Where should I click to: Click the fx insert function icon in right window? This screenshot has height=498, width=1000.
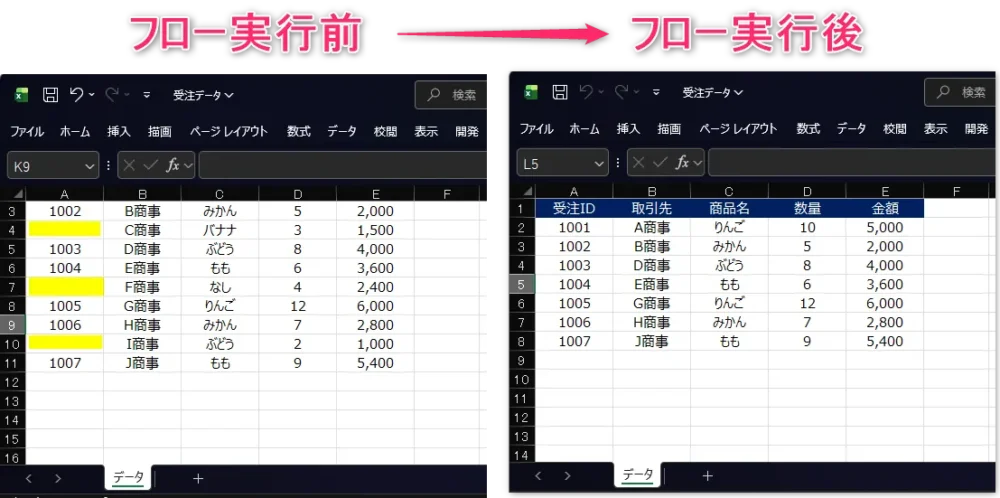(x=683, y=162)
